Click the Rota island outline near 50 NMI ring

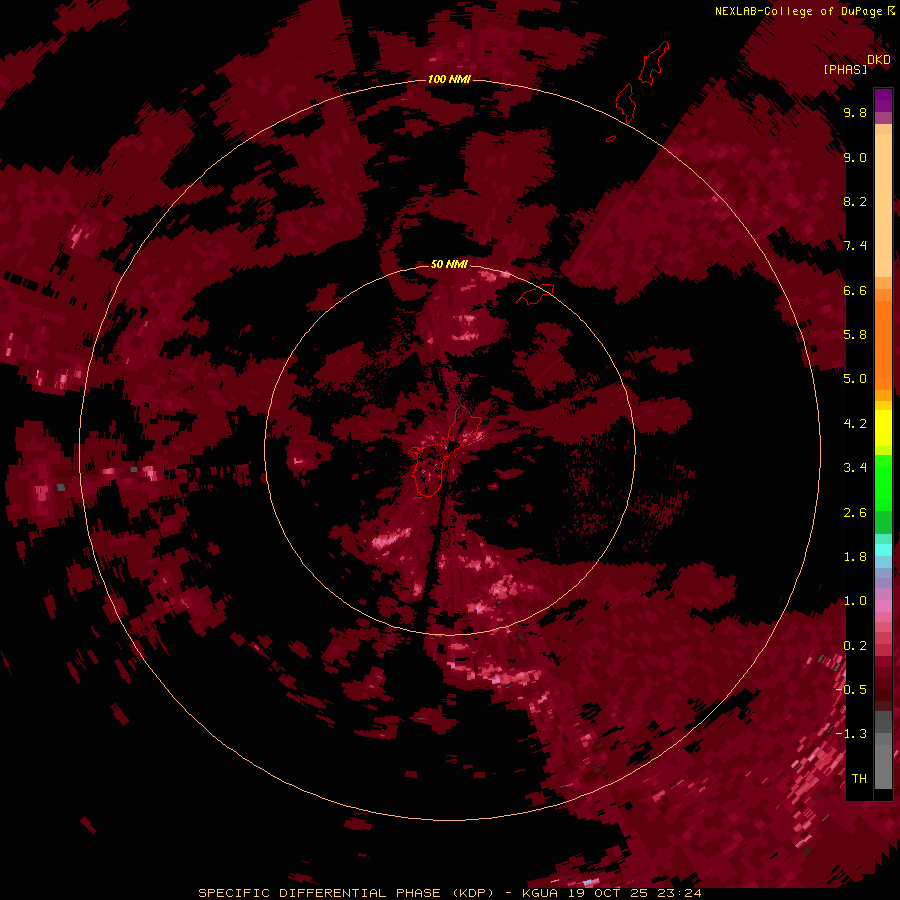click(x=535, y=294)
